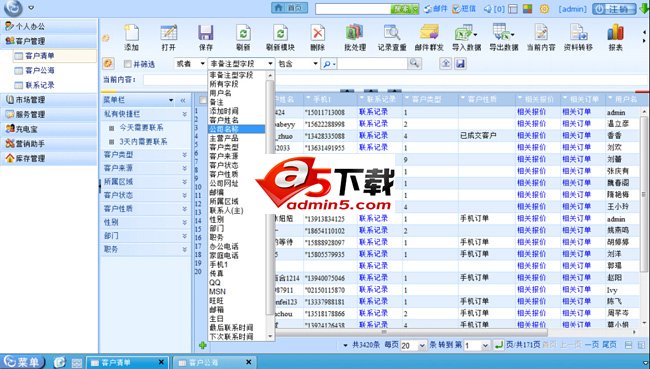
Task: Click the green plus icon at the grid's bottom left
Action: pyautogui.click(x=203, y=345)
